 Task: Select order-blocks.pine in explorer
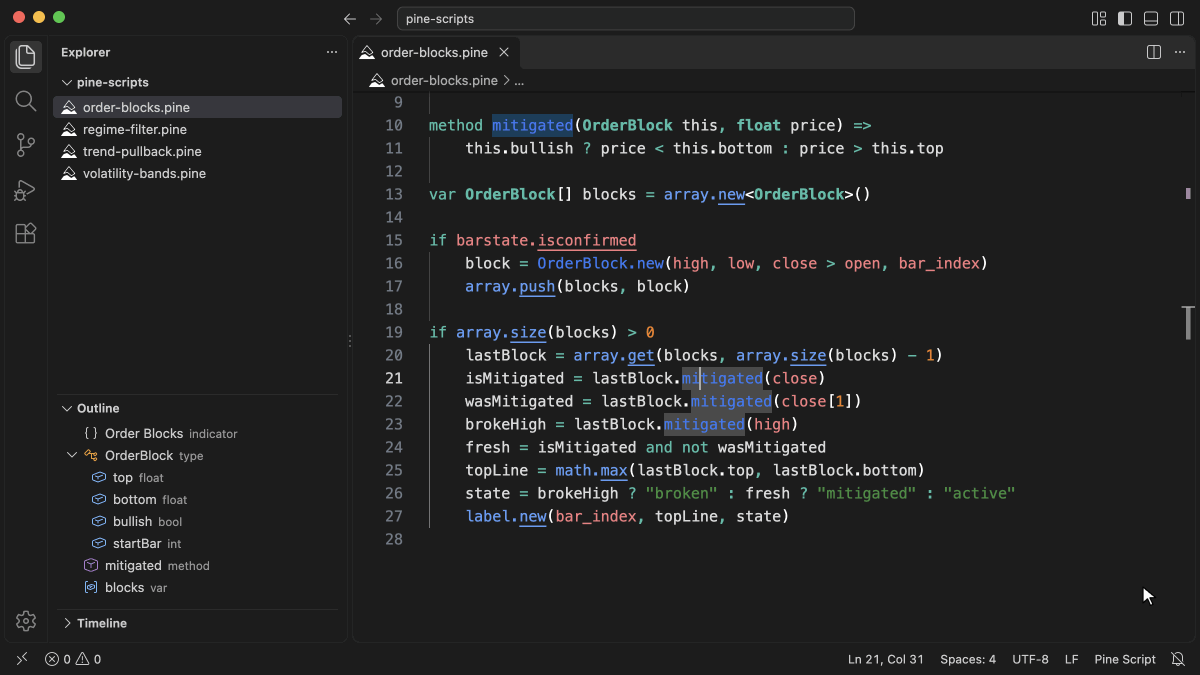click(x=197, y=107)
